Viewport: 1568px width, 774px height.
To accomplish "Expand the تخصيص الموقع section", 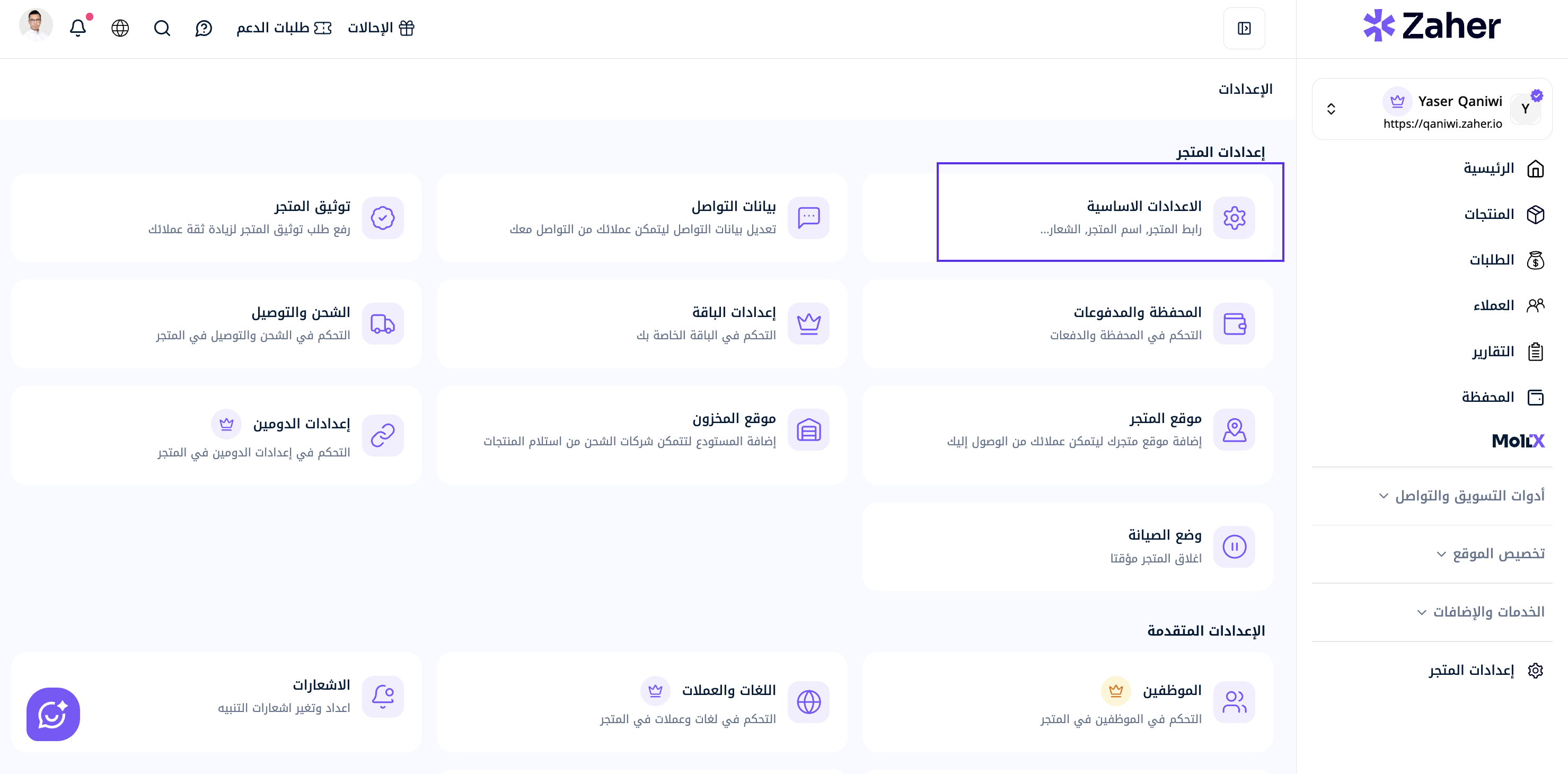I will [1490, 553].
